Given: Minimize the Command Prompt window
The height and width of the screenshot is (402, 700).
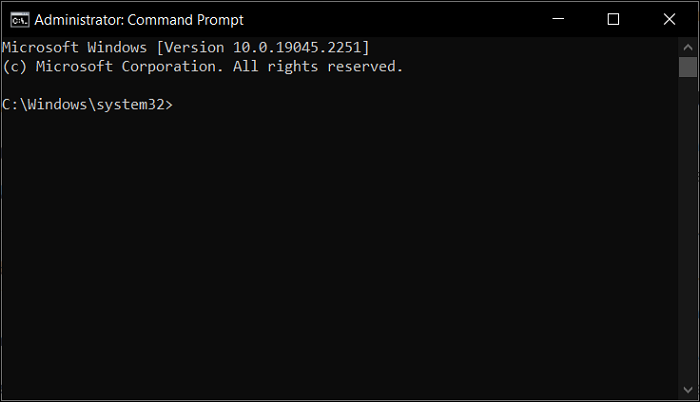Looking at the screenshot, I should click(560, 19).
